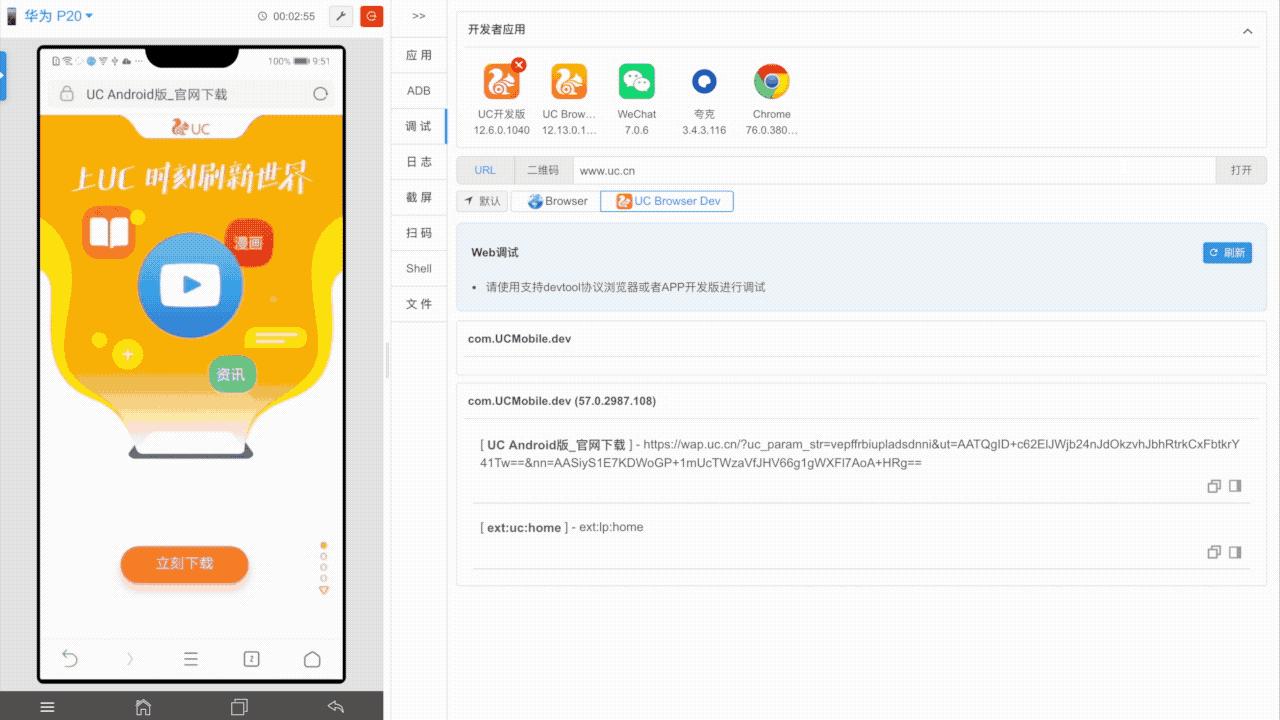The width and height of the screenshot is (1280, 720).
Task: Collapse the side menu with >> button
Action: (x=419, y=16)
